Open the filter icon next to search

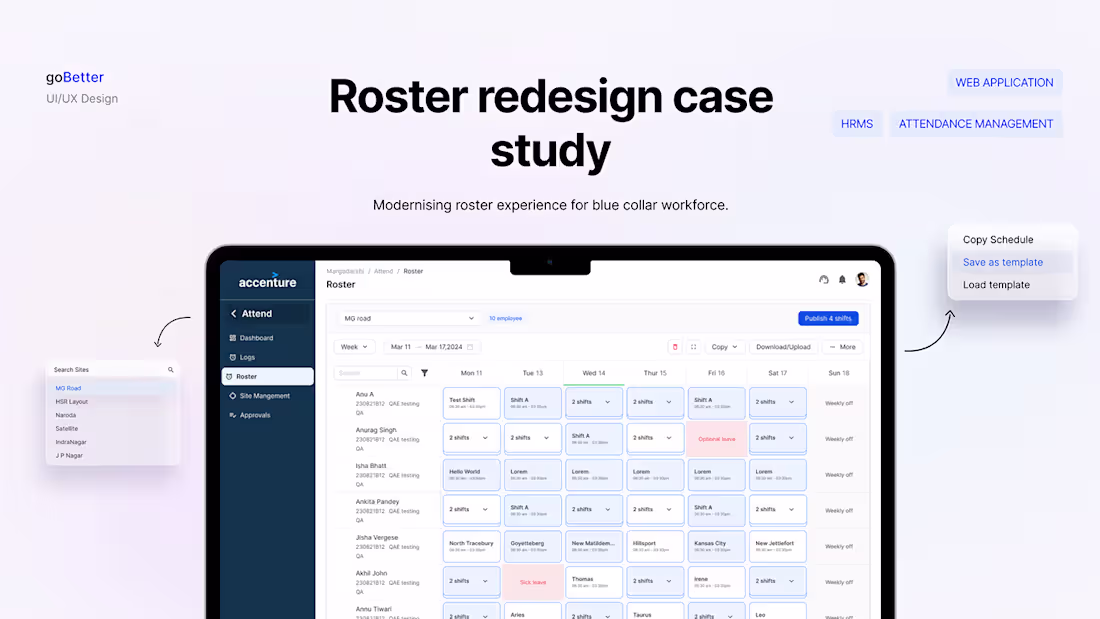click(x=425, y=372)
